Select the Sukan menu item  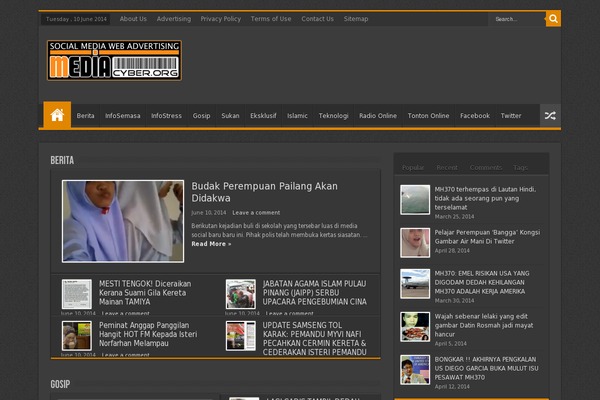coord(230,116)
